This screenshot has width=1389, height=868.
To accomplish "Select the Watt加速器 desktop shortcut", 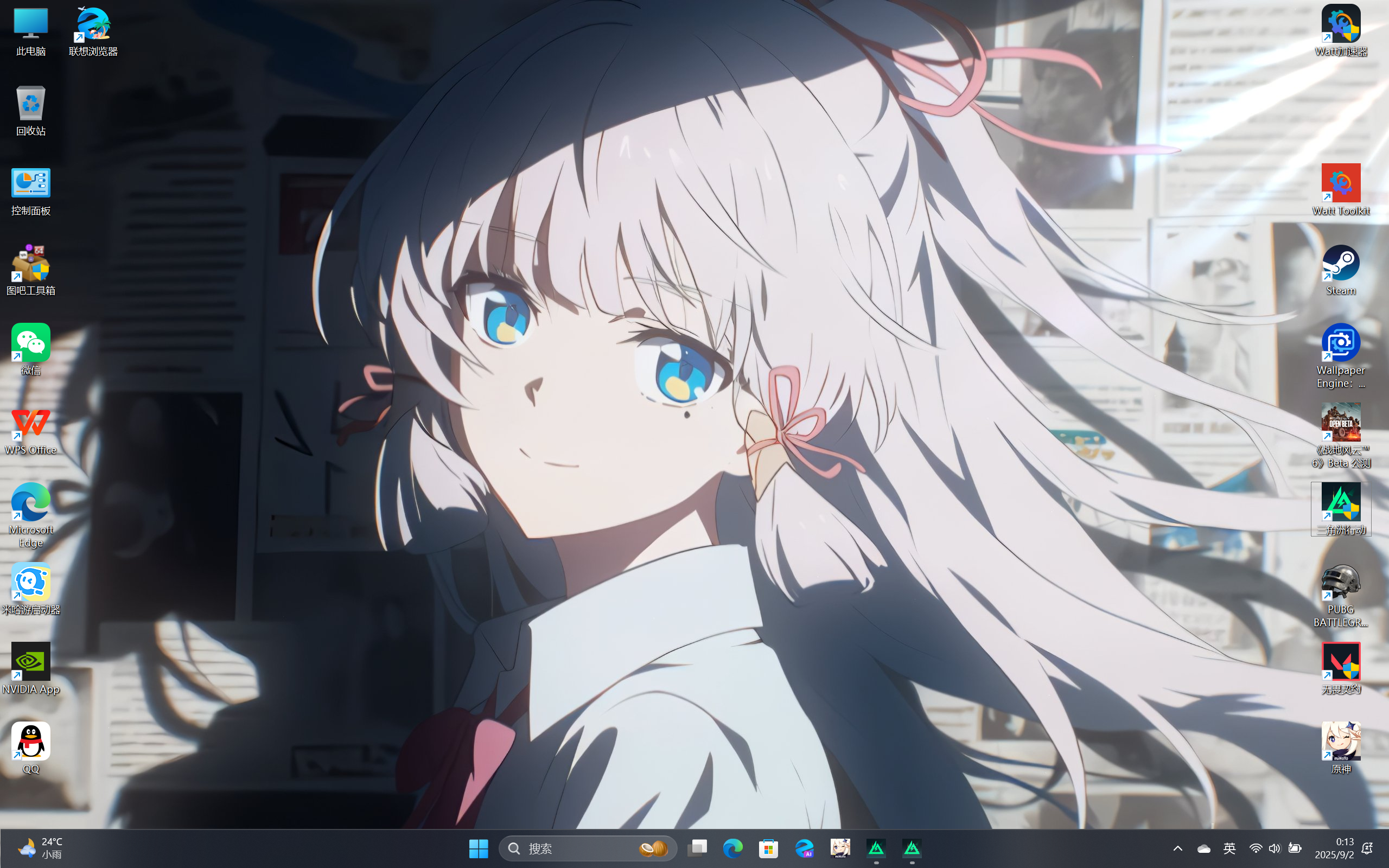I will [1341, 32].
